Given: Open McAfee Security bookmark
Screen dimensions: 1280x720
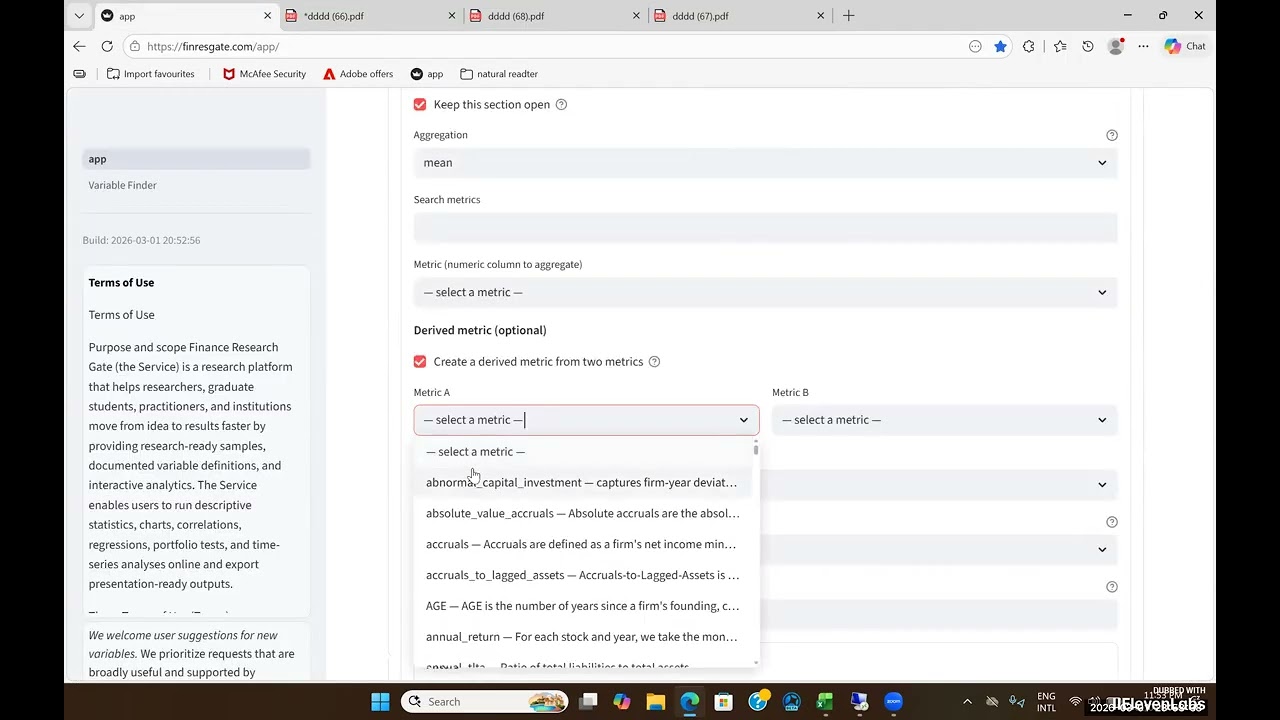Looking at the screenshot, I should point(264,74).
